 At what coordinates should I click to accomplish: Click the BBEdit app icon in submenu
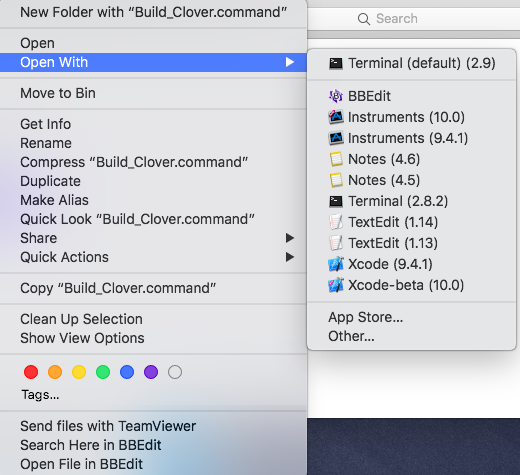pyautogui.click(x=336, y=96)
